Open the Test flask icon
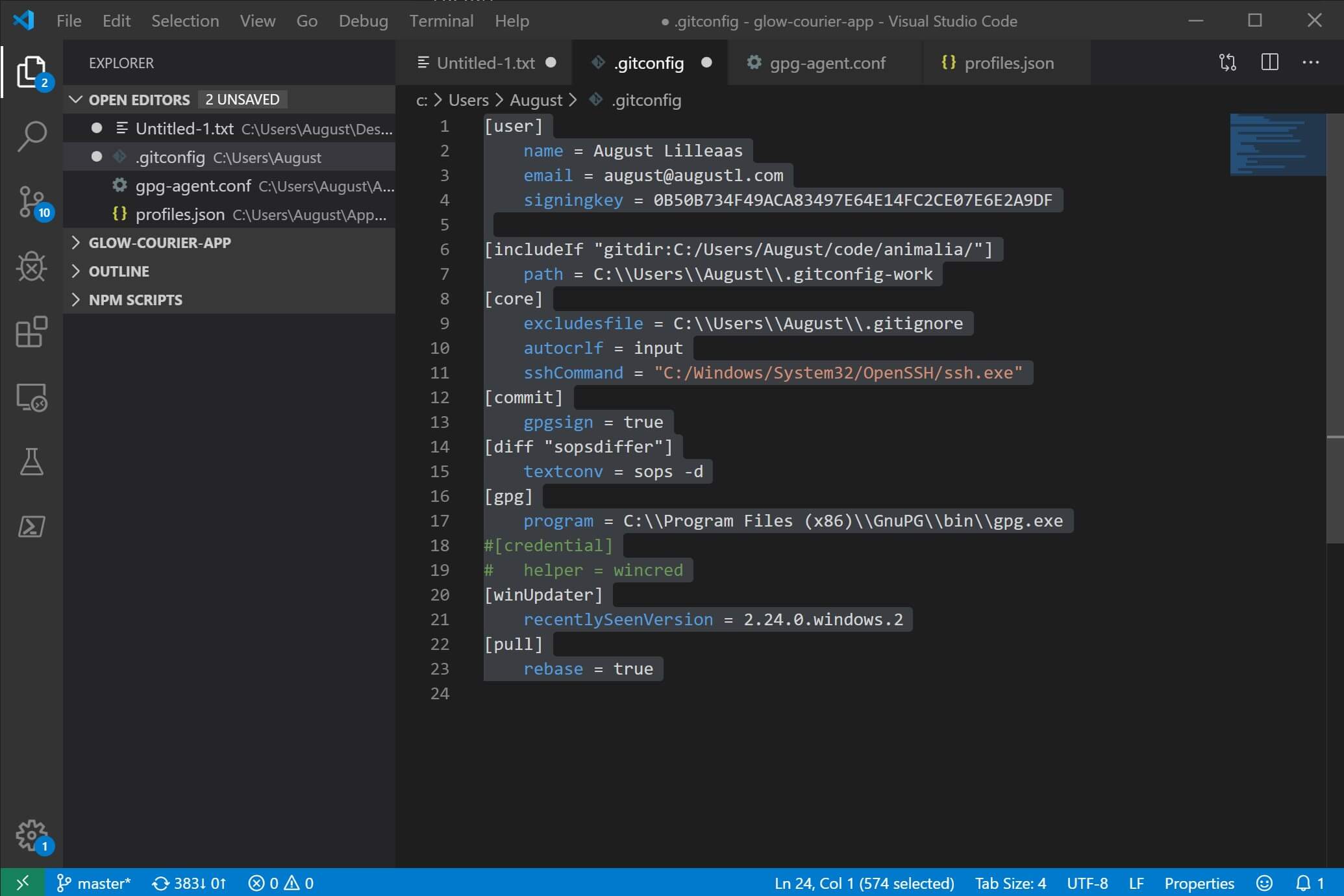The width and height of the screenshot is (1344, 896). (31, 461)
